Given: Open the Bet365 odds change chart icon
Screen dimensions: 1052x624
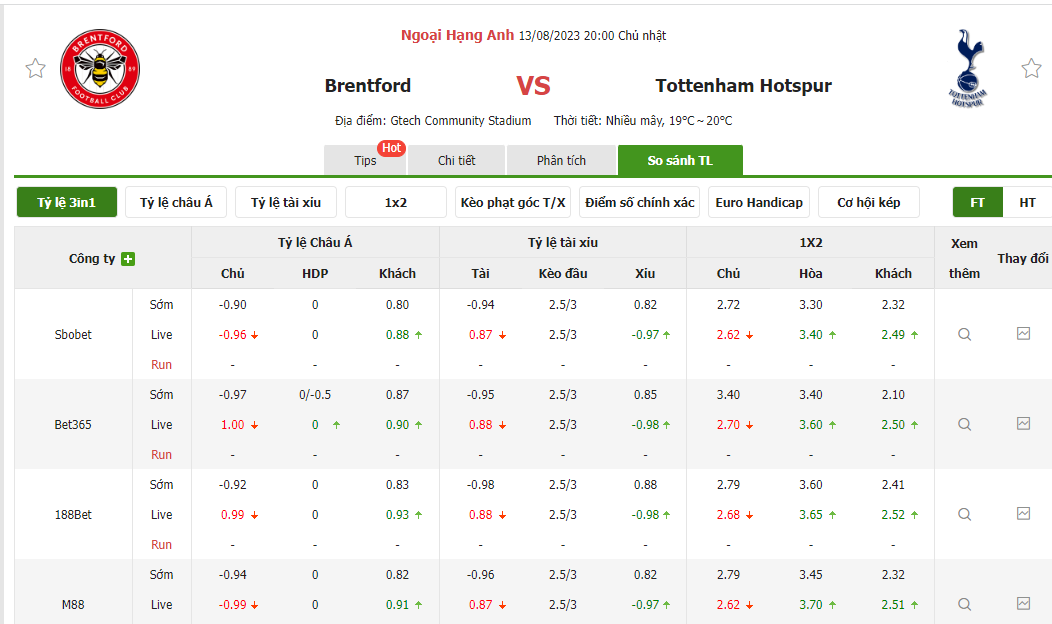Looking at the screenshot, I should click(x=1023, y=423).
